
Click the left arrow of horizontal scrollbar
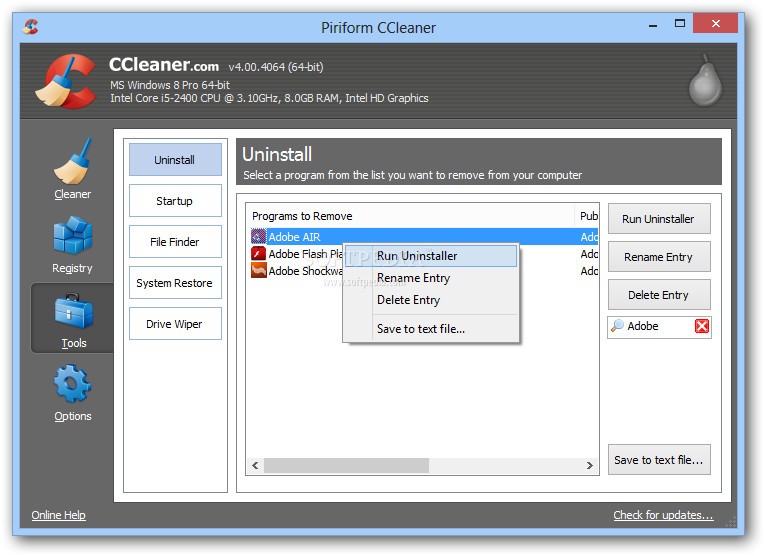tap(255, 465)
